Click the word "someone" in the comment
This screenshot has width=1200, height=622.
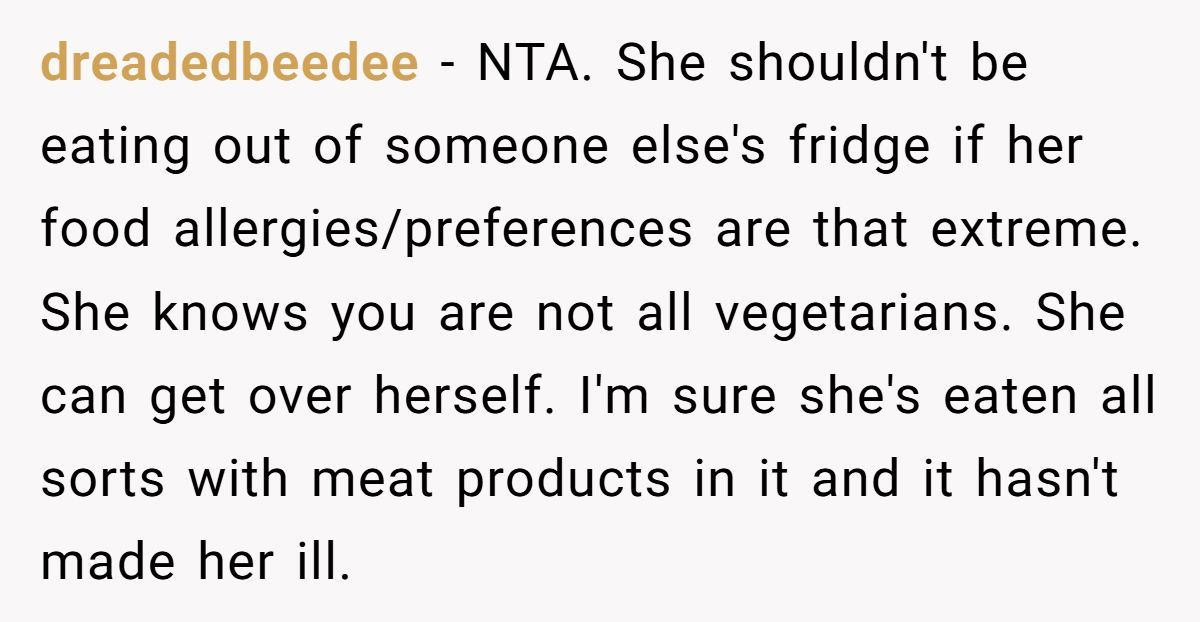pyautogui.click(x=498, y=147)
